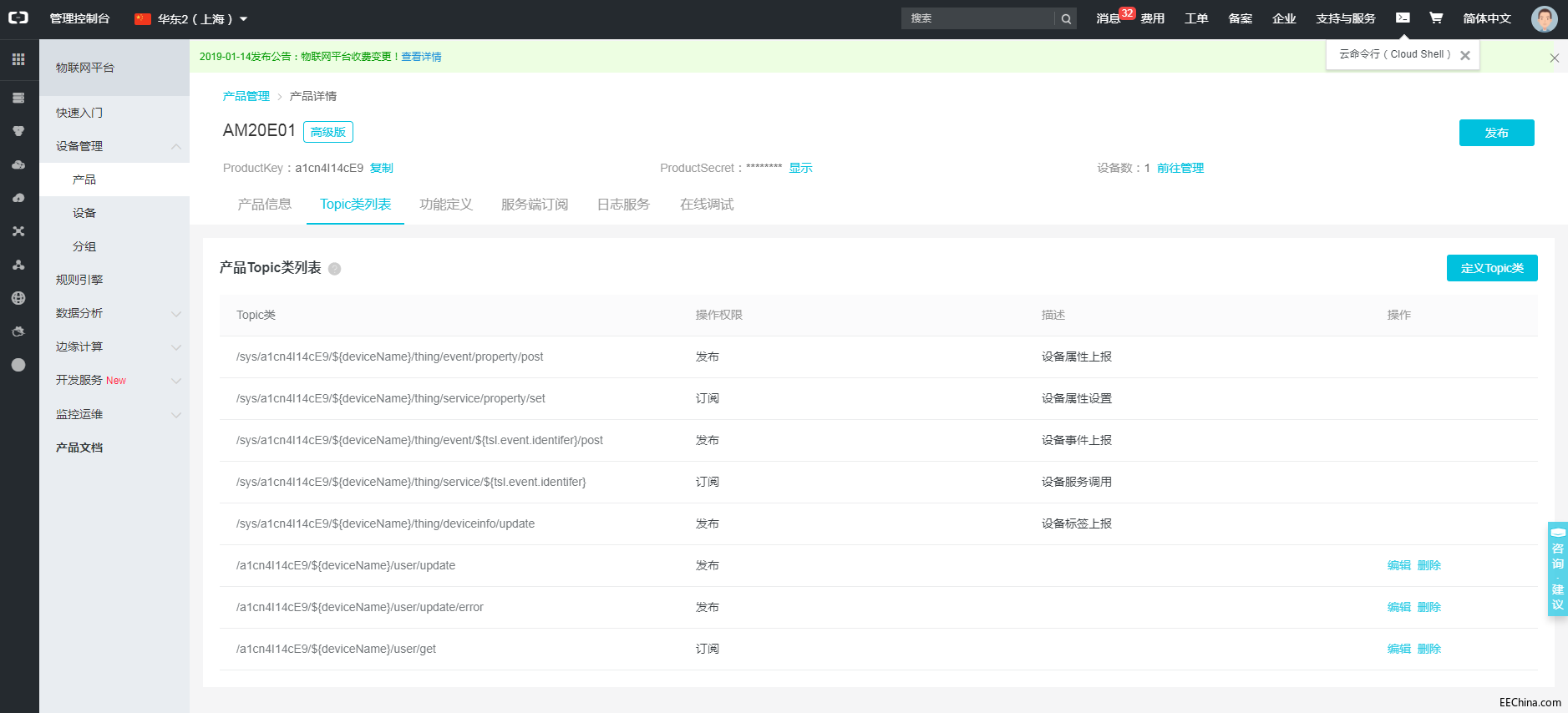Screen dimensions: 1568x713
Task: Open the 简体中文 language menu
Action: (x=1487, y=18)
